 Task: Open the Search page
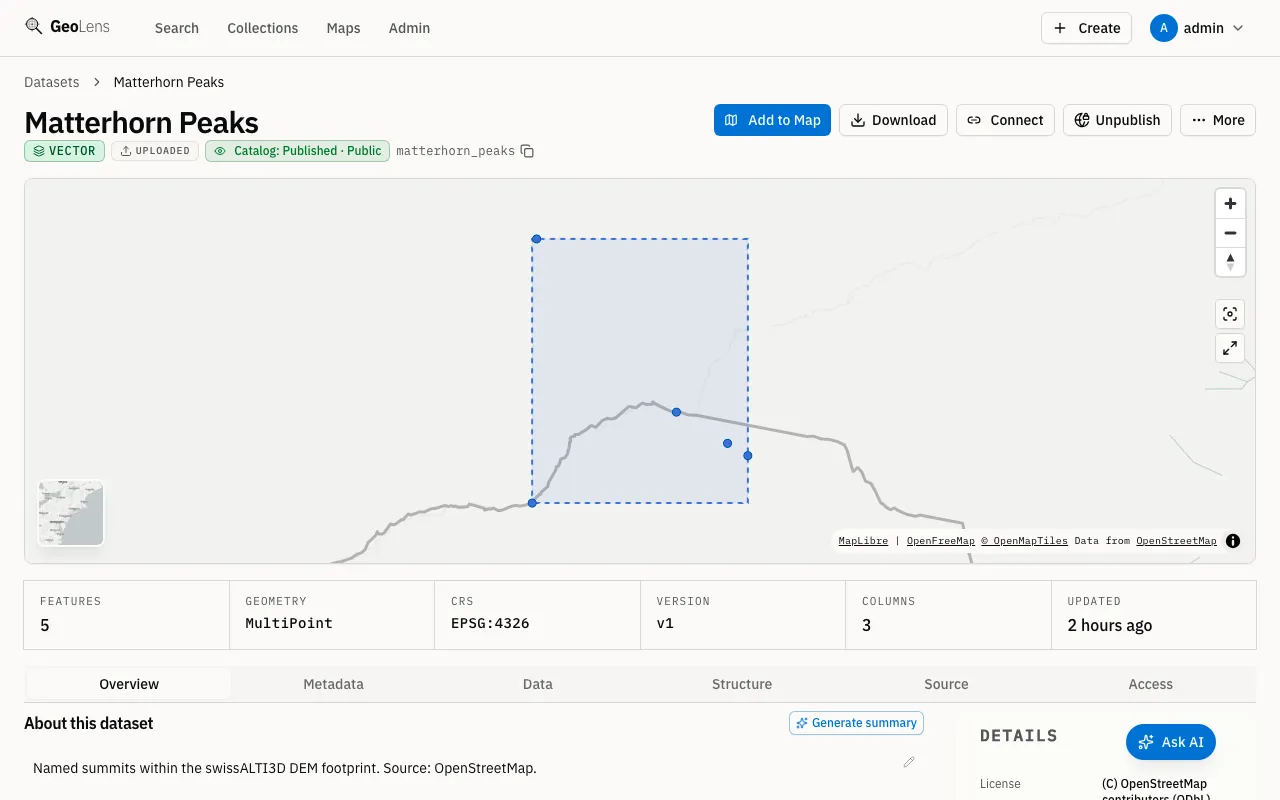point(177,28)
